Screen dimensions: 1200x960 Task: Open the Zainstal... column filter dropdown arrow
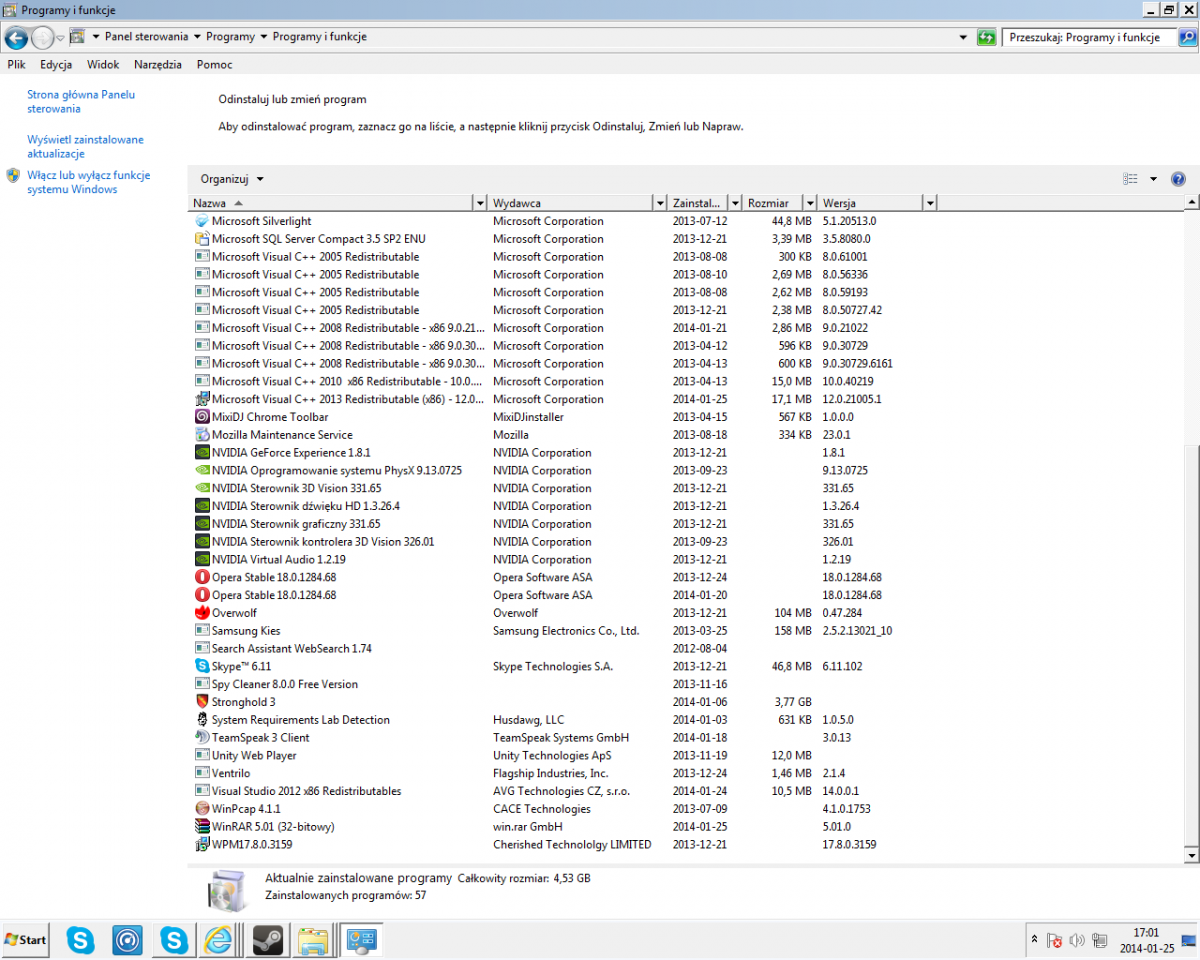tap(736, 203)
